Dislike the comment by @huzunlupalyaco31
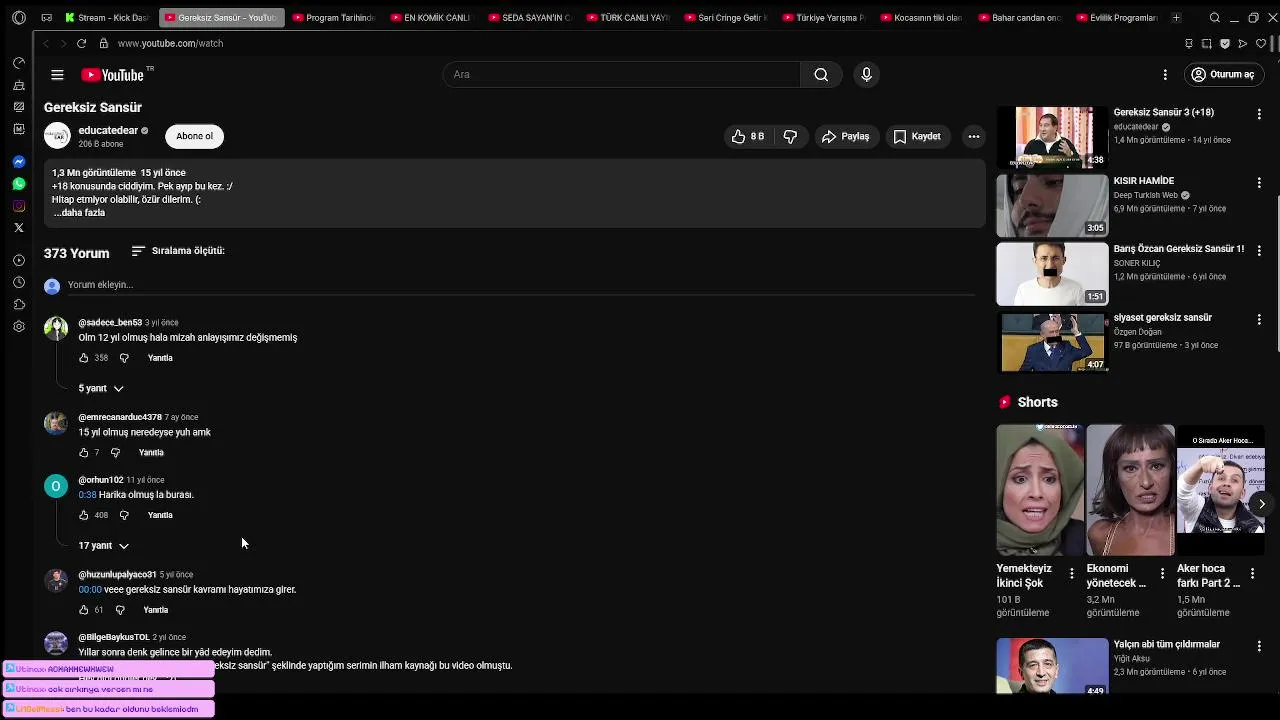1280x720 pixels. click(x=120, y=609)
